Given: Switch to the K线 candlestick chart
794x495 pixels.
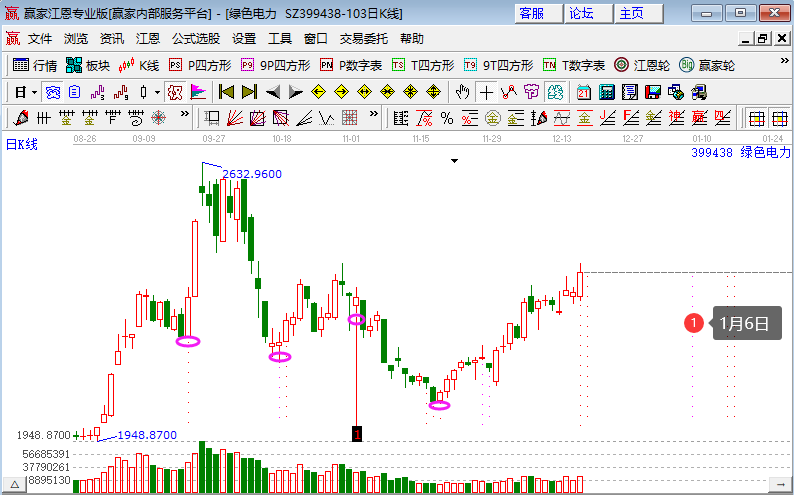Looking at the screenshot, I should [x=139, y=65].
